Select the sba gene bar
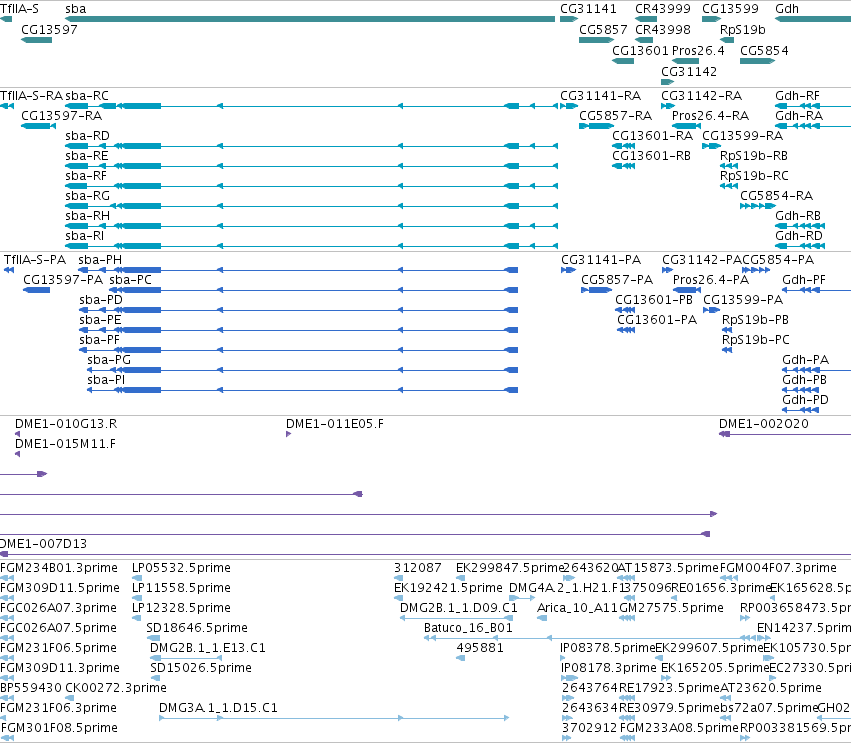 point(310,19)
